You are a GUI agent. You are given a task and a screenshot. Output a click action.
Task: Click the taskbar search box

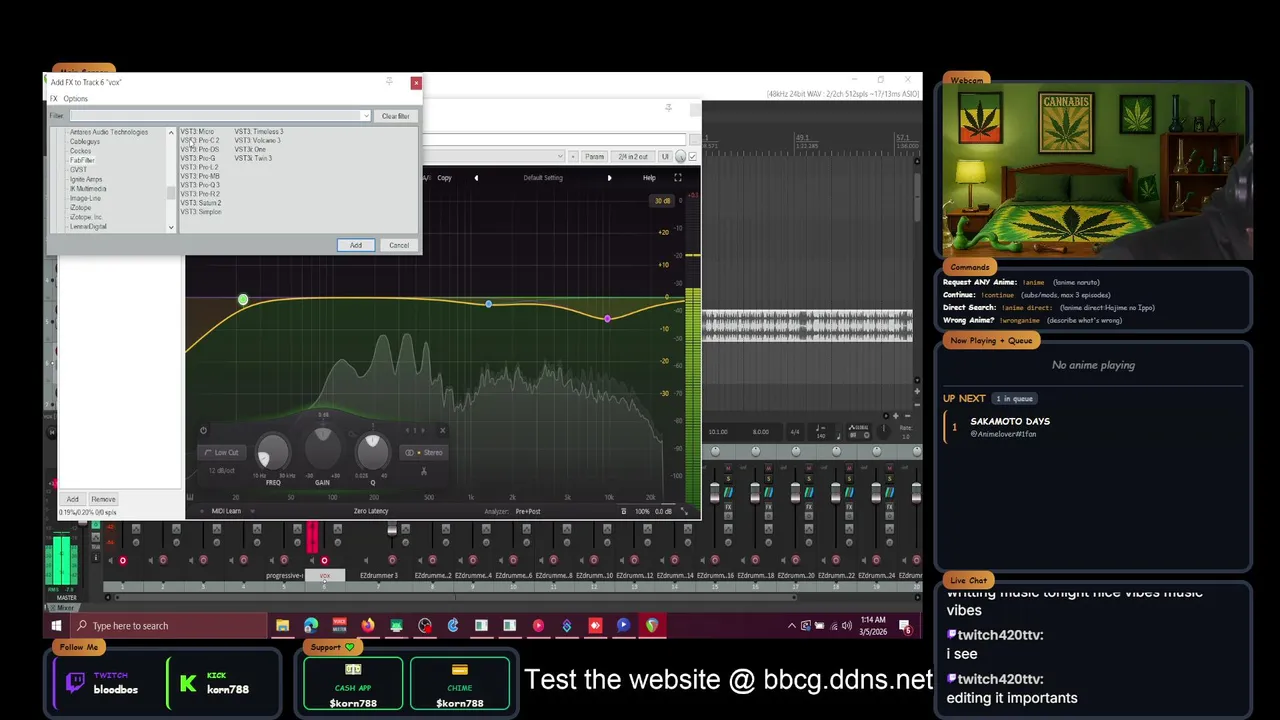click(x=170, y=626)
